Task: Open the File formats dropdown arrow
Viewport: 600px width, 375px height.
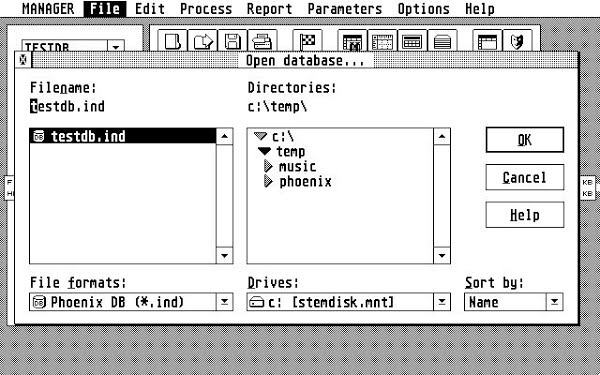Action: point(225,302)
